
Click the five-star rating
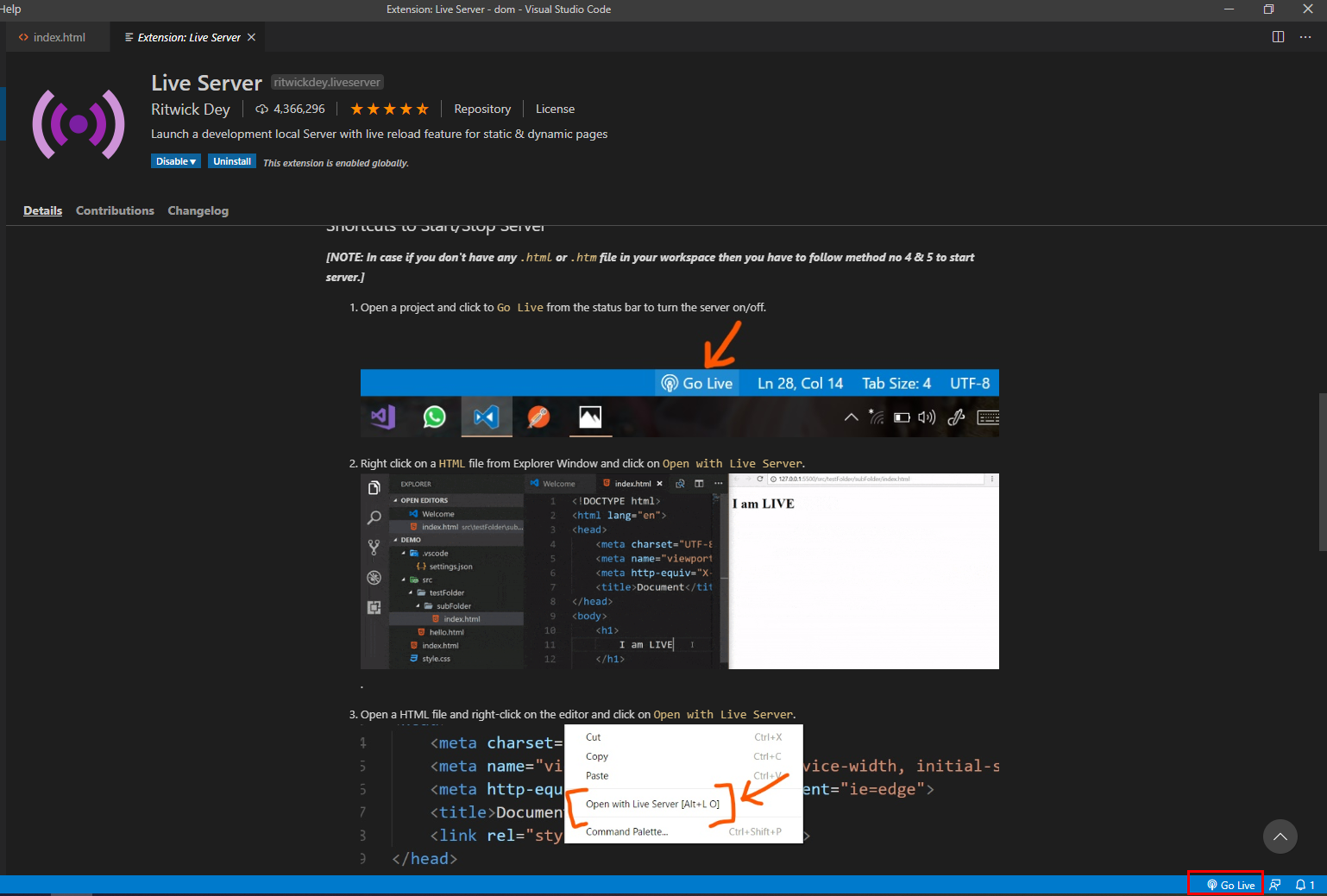(389, 109)
